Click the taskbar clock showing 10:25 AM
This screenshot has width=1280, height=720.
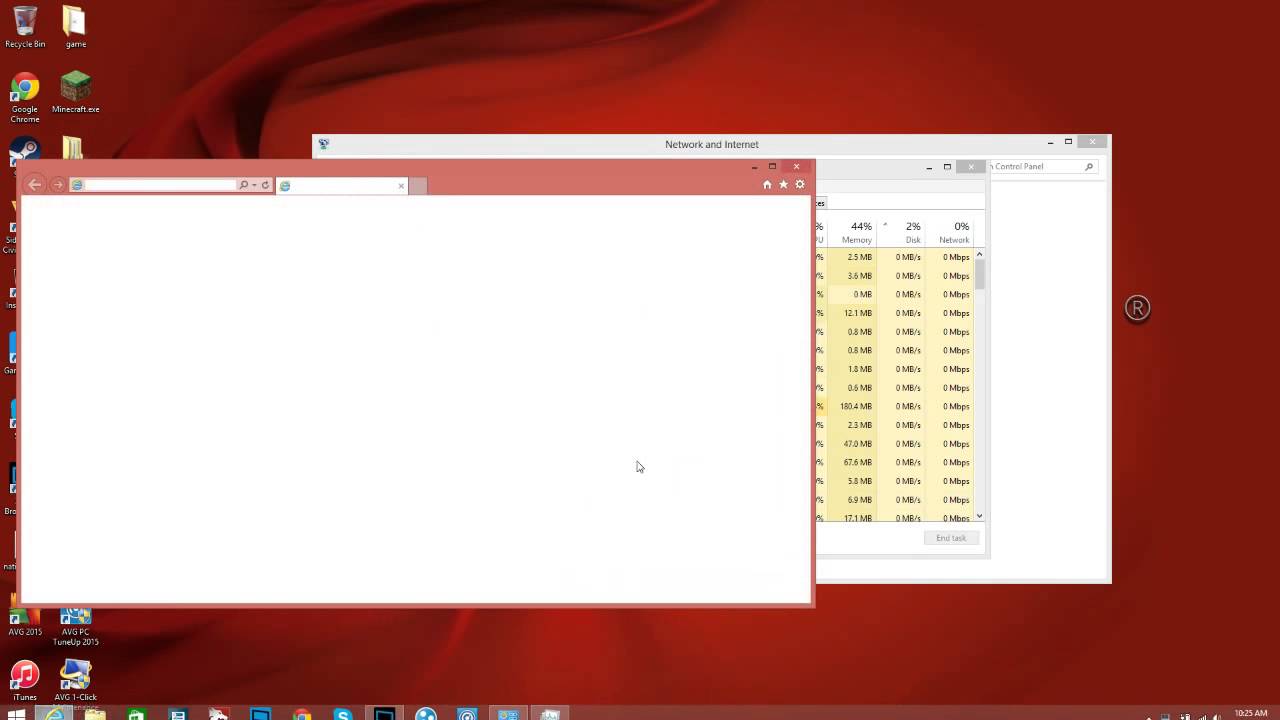[1250, 714]
